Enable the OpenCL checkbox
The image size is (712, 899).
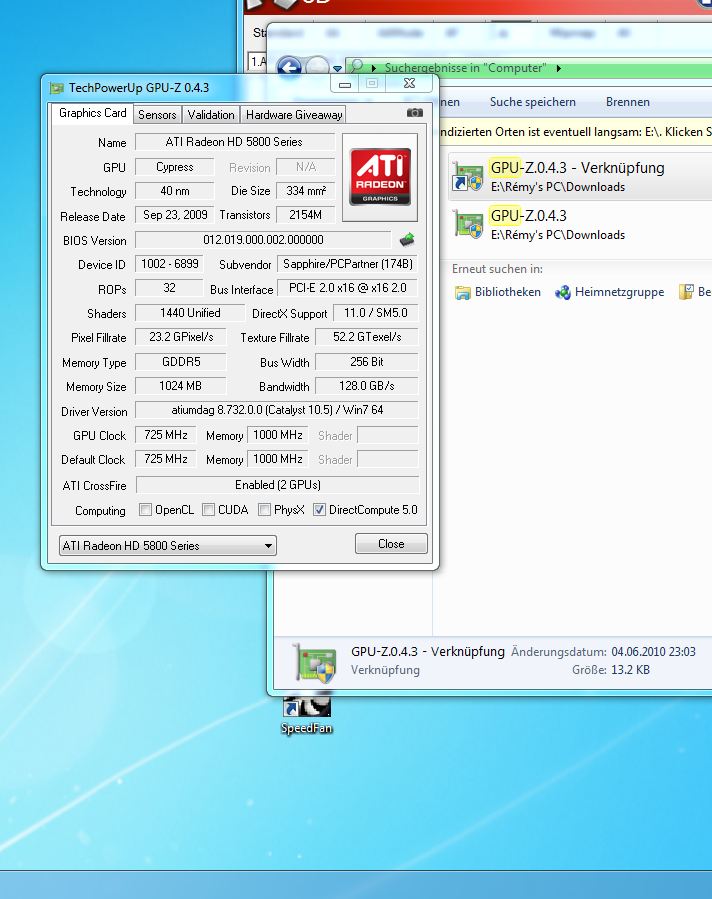[146, 510]
